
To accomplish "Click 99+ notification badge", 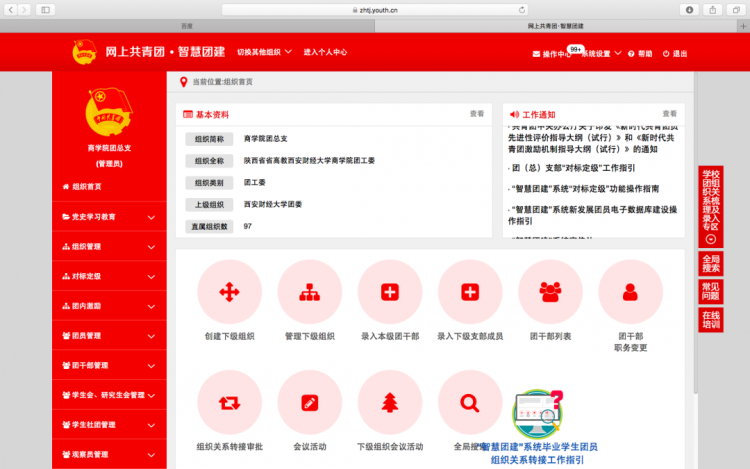I will [575, 49].
